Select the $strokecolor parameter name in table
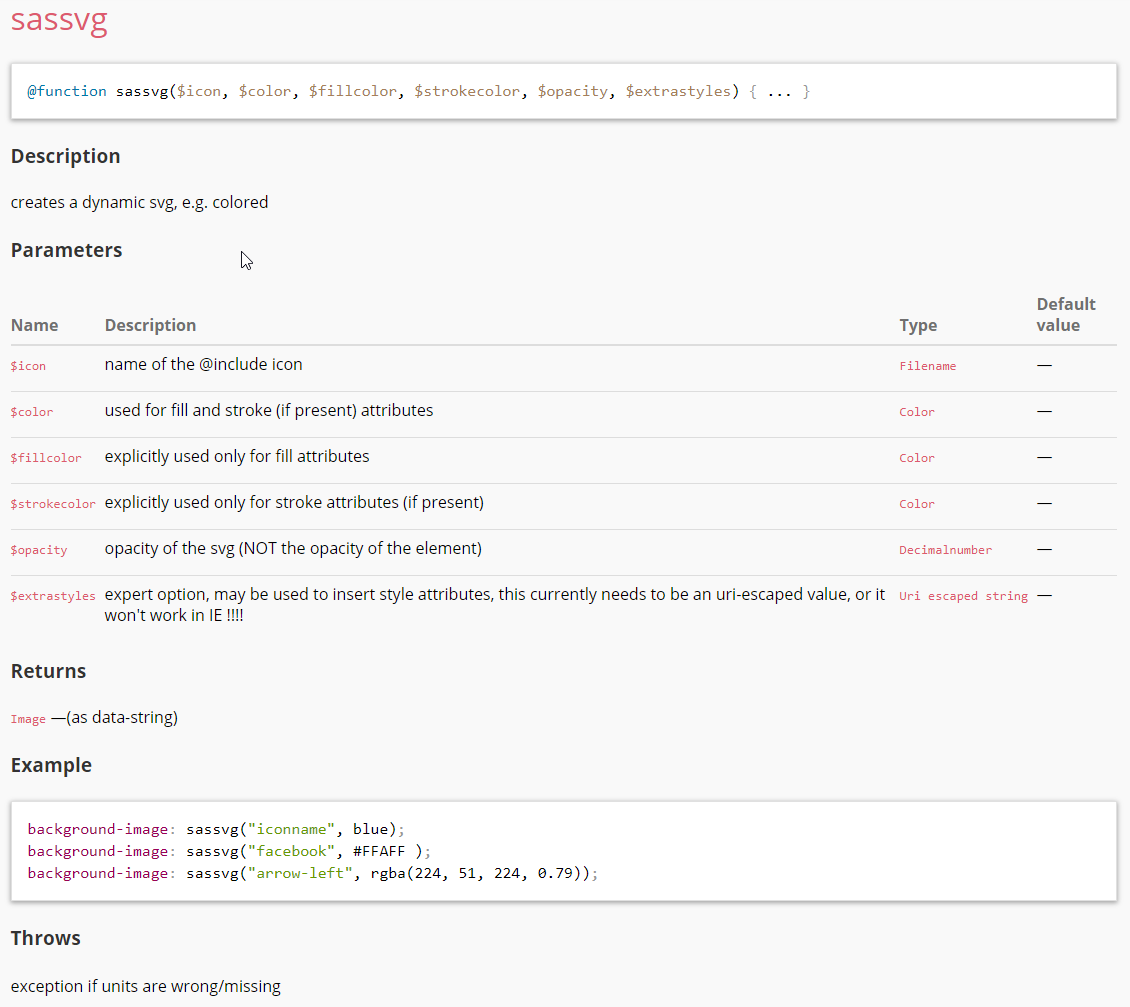This screenshot has width=1130, height=1007. 53,505
